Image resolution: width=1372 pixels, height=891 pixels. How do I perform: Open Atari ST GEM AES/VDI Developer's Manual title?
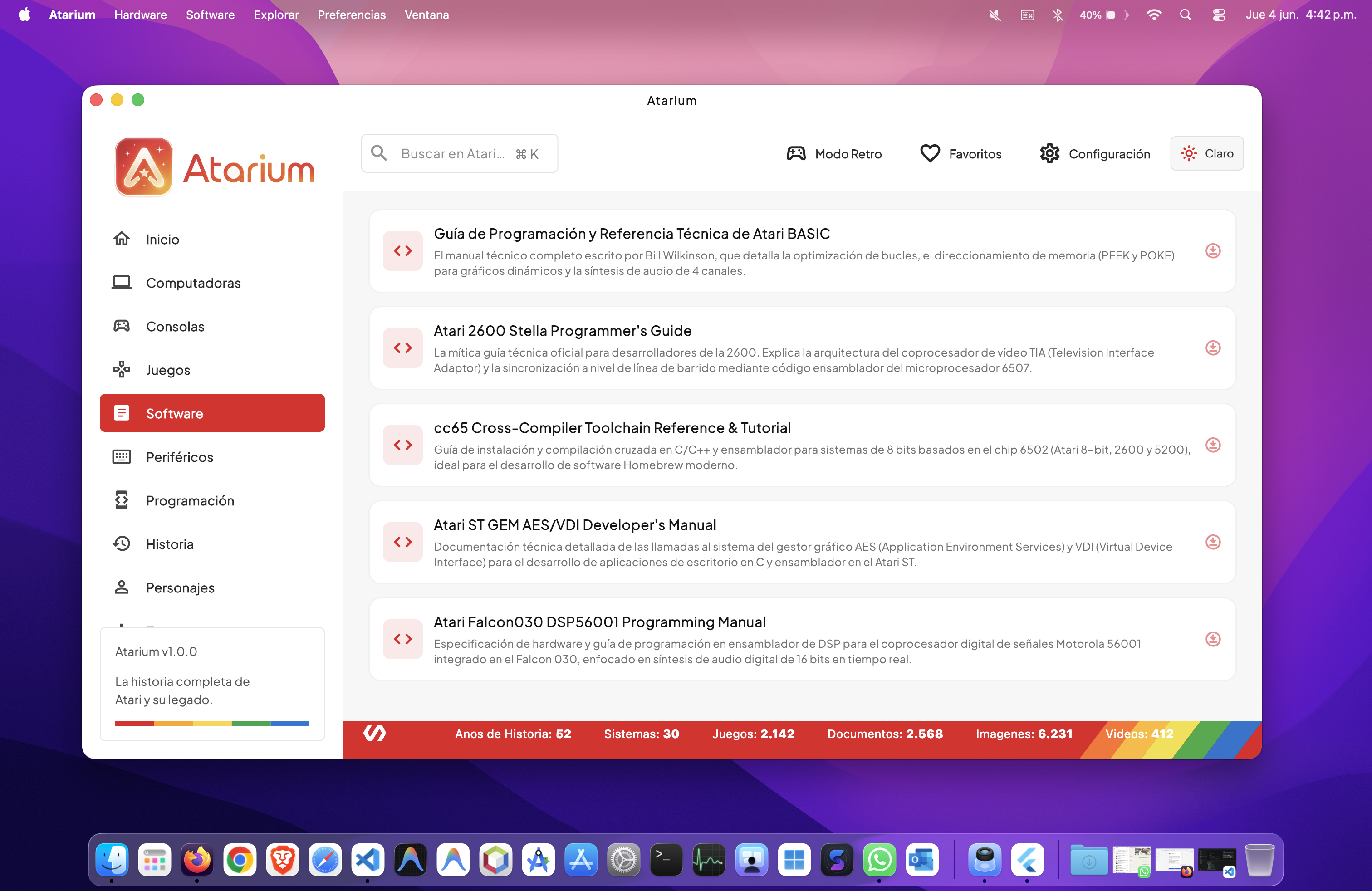575,525
